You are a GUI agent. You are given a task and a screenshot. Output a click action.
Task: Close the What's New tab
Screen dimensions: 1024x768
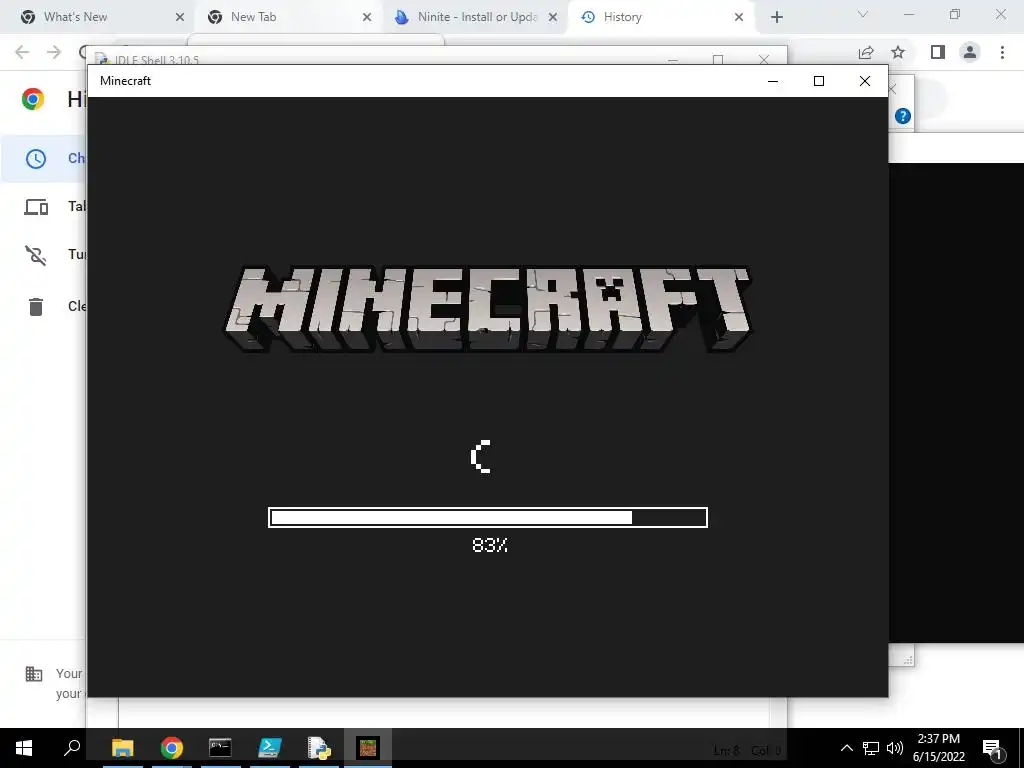coord(180,17)
